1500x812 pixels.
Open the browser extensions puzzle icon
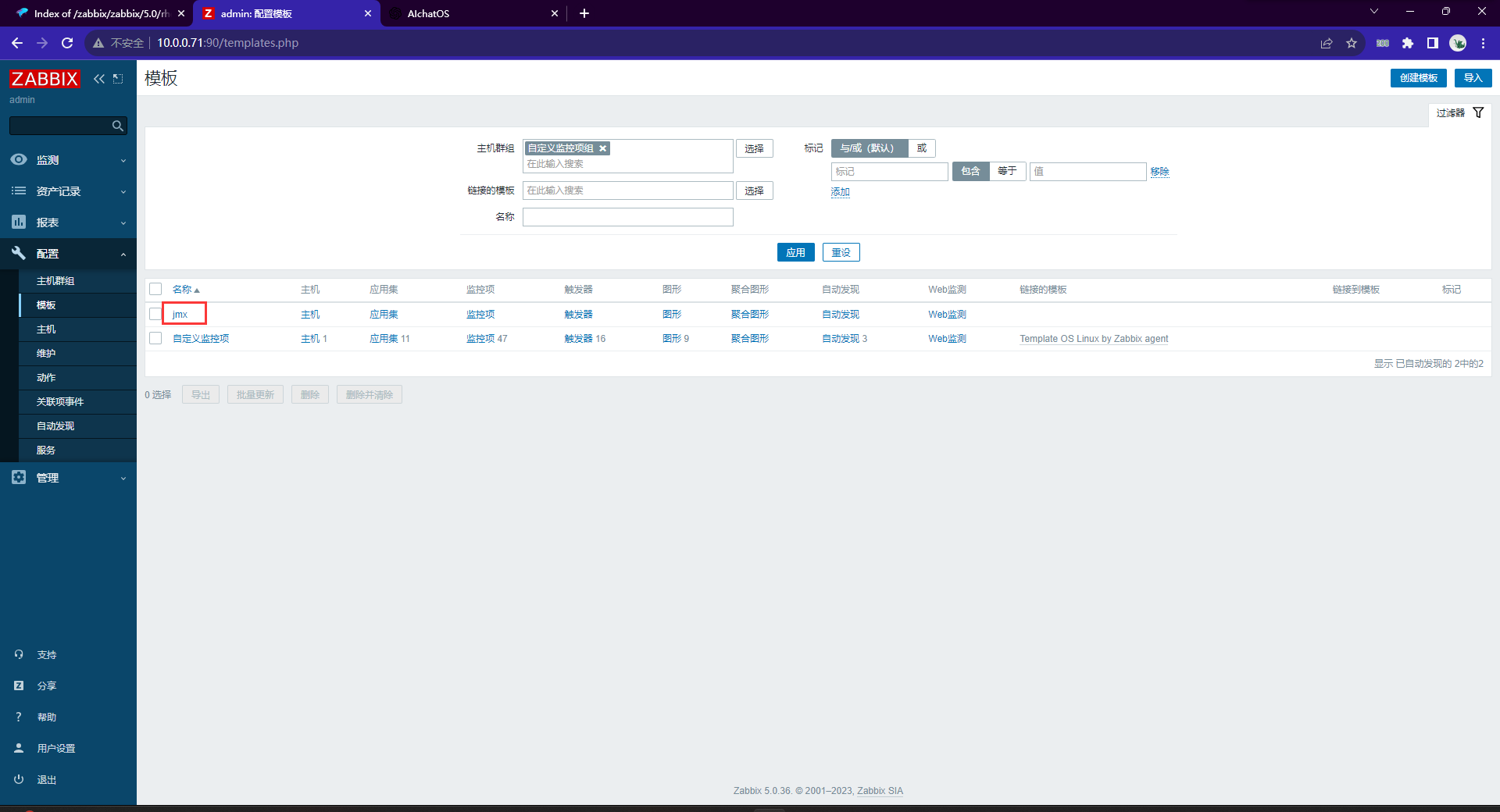[1408, 43]
